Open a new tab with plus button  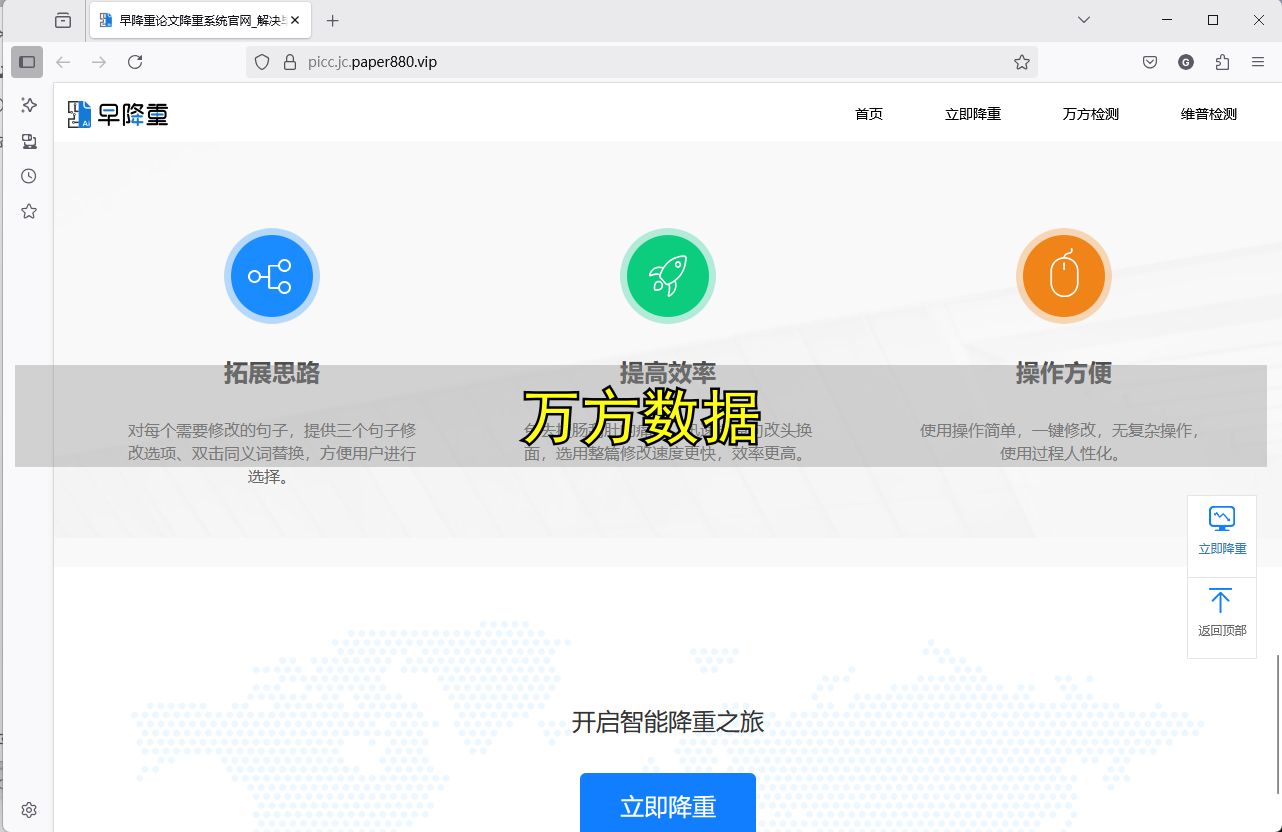pyautogui.click(x=333, y=20)
